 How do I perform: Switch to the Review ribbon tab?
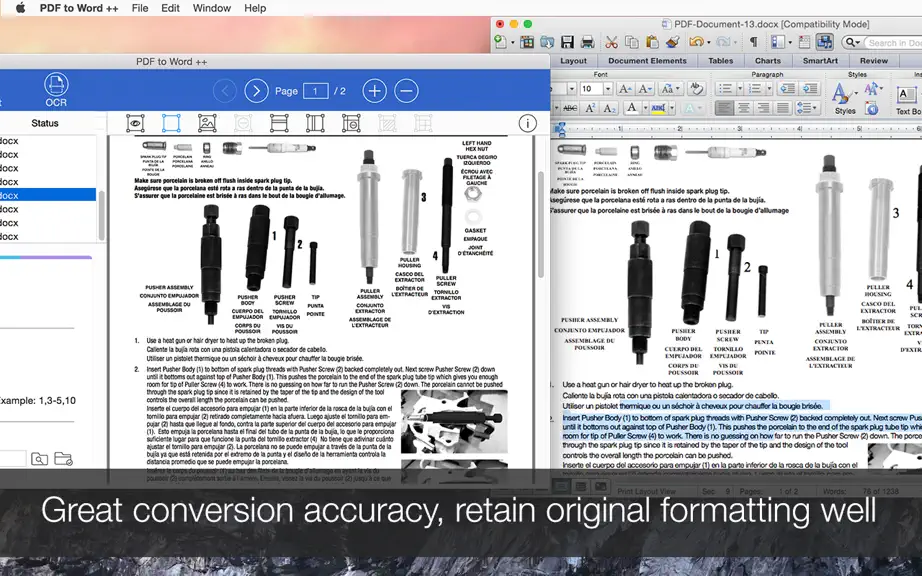[874, 61]
